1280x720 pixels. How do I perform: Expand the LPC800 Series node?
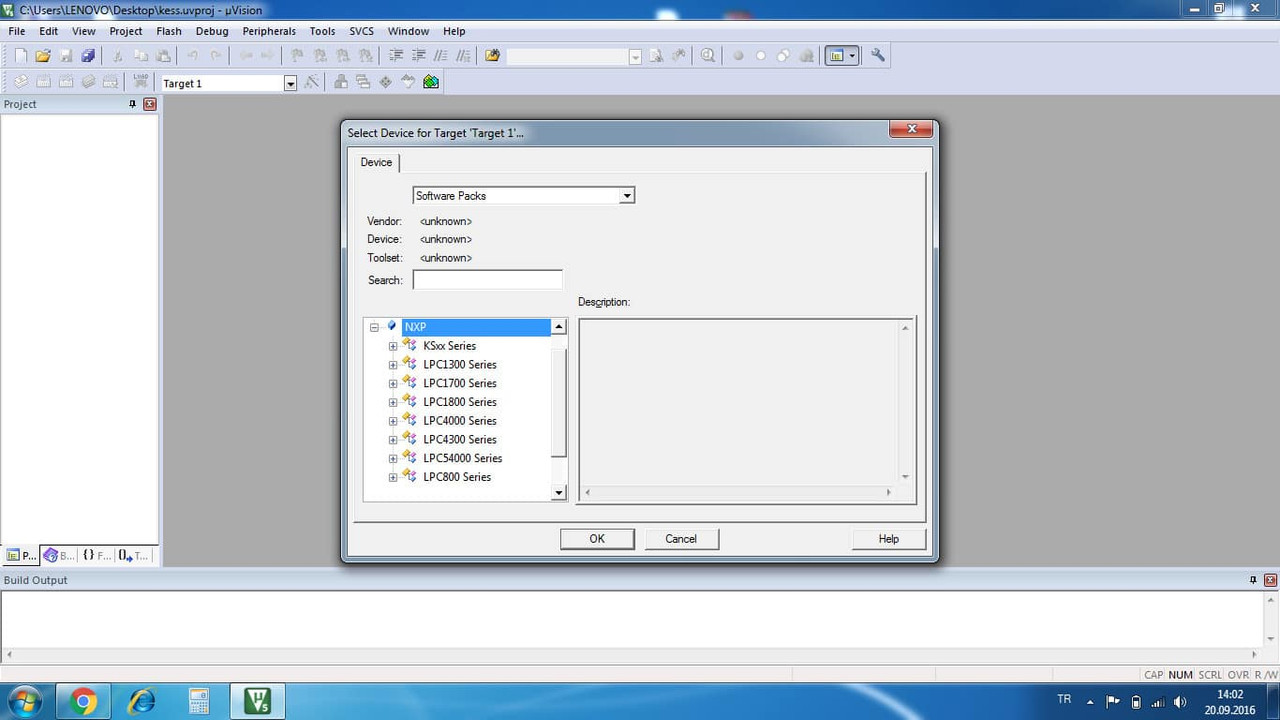click(393, 477)
